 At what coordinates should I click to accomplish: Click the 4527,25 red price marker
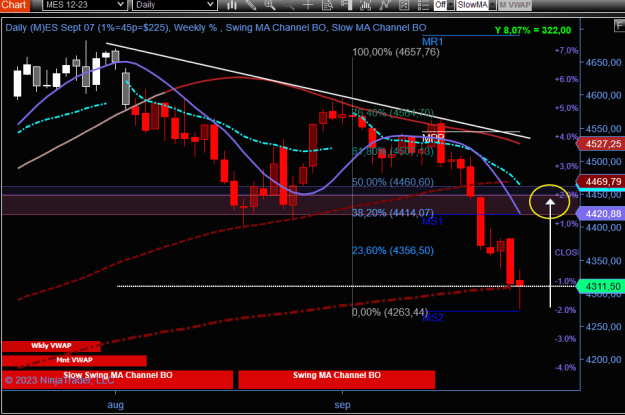(601, 144)
